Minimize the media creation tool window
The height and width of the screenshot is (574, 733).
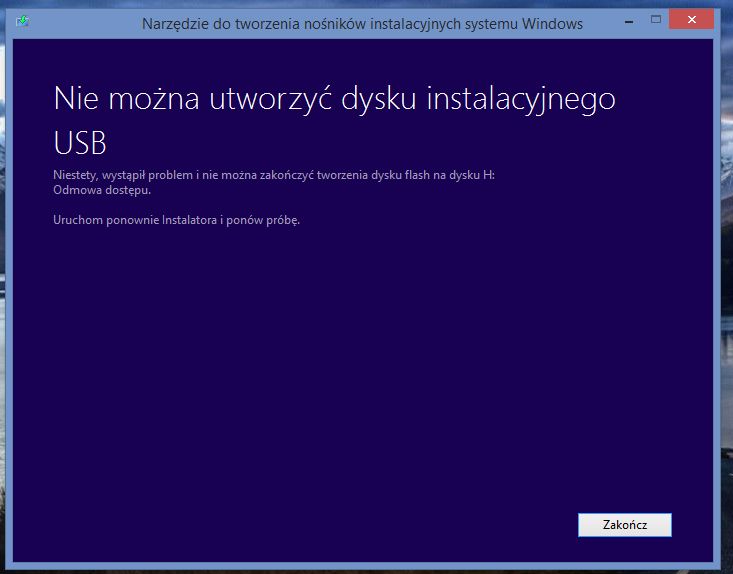coord(629,22)
